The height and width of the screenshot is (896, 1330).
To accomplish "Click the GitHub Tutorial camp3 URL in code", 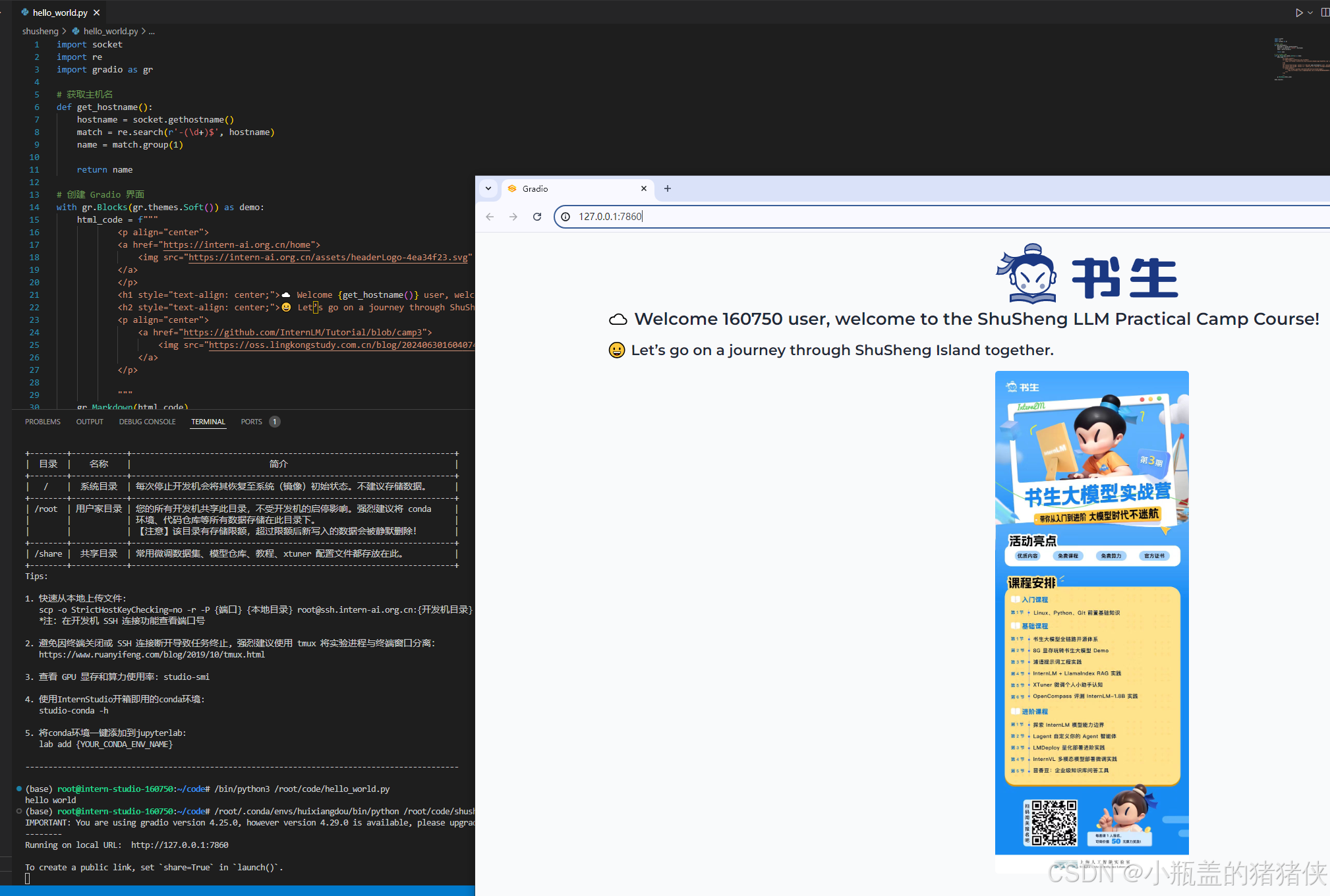I will [305, 333].
